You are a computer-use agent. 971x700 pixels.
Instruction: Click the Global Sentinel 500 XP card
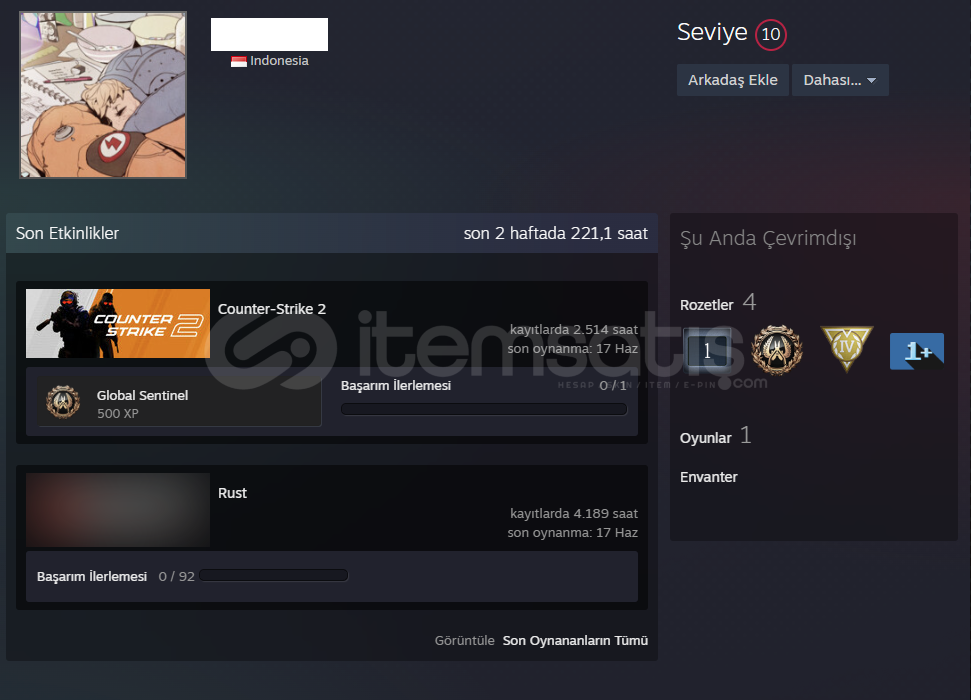tap(179, 402)
